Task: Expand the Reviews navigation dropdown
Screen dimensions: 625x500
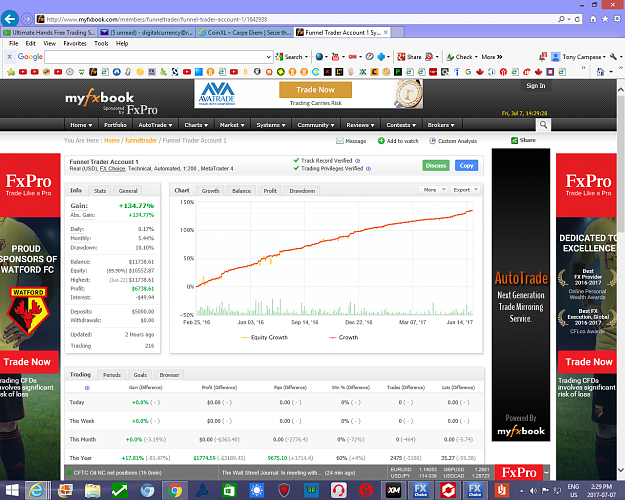Action: coord(360,125)
